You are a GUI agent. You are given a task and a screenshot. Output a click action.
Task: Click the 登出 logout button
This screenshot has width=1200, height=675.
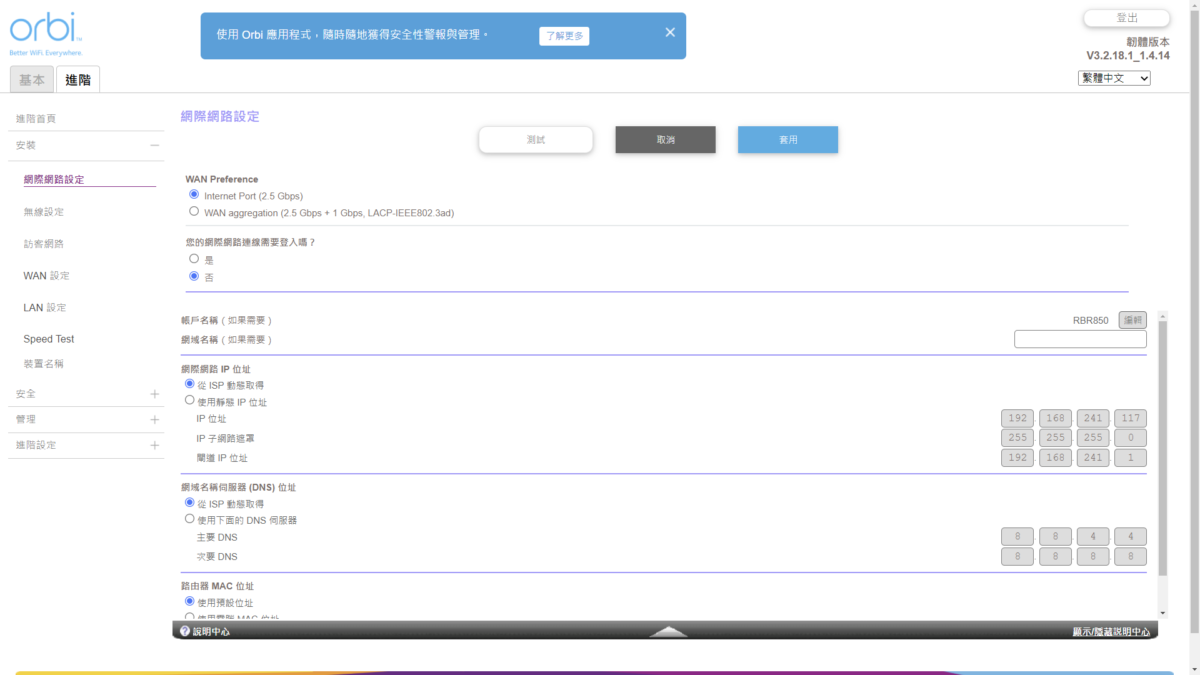coord(1127,18)
